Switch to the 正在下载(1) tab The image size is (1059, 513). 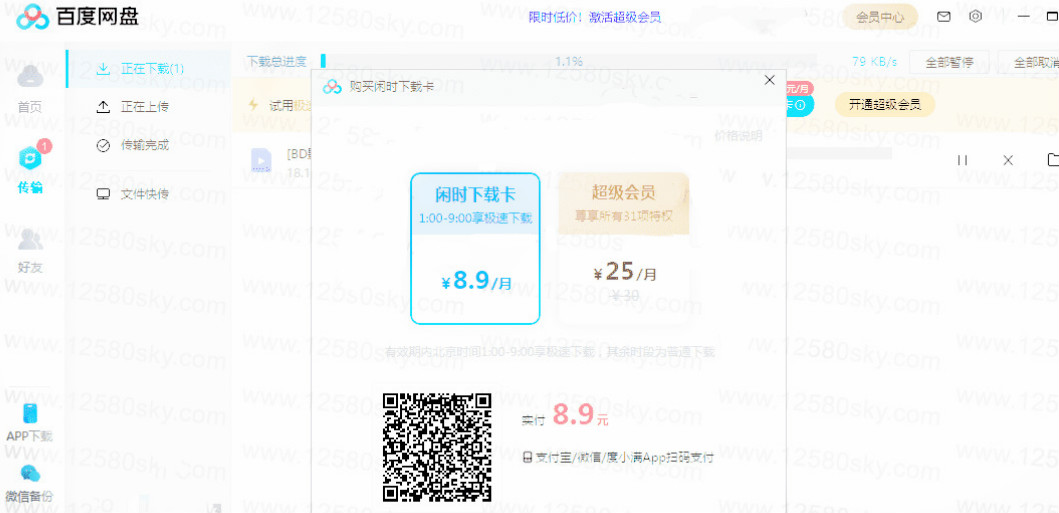(x=141, y=69)
